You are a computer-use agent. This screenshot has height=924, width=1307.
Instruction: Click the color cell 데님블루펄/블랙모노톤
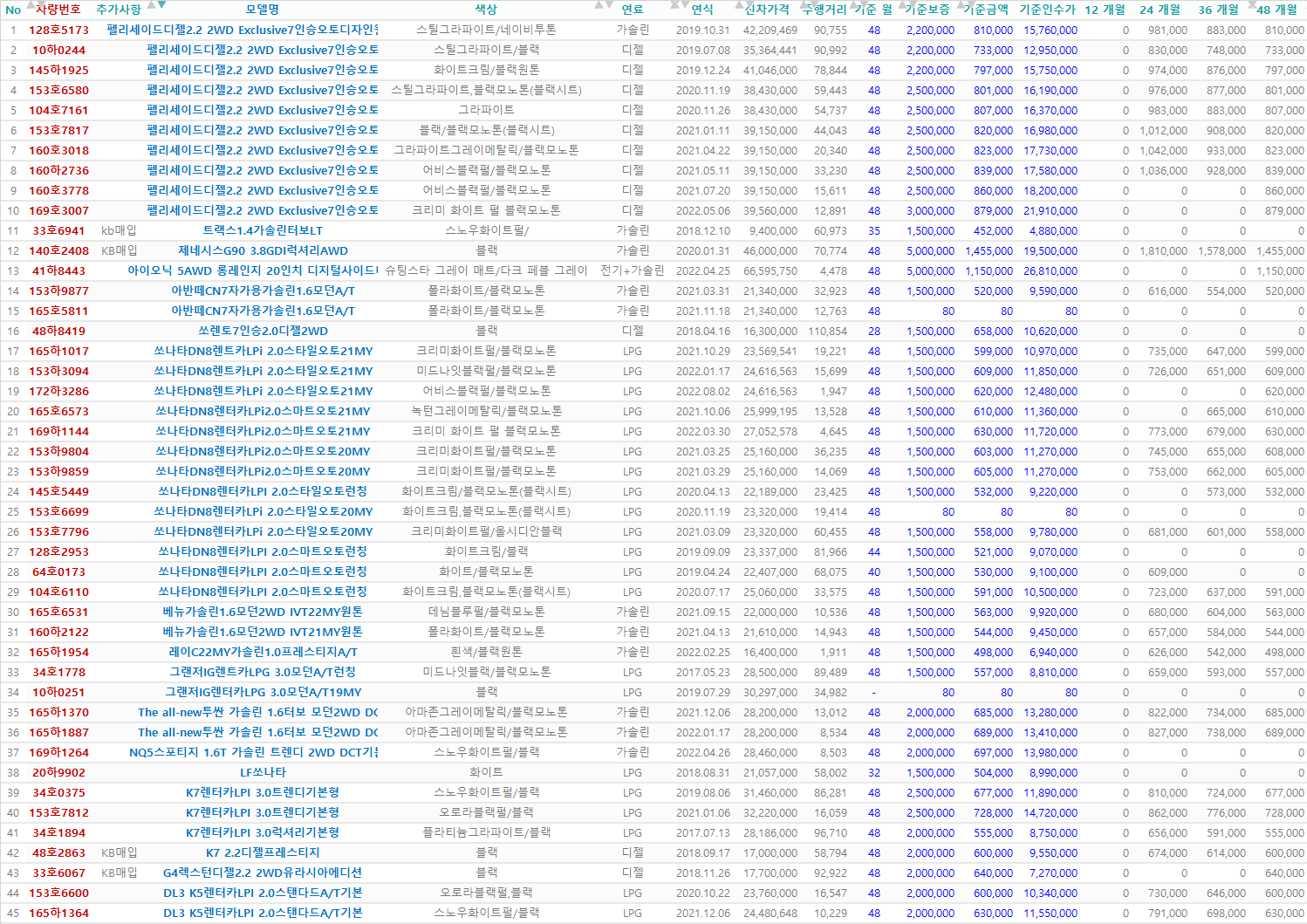click(486, 612)
